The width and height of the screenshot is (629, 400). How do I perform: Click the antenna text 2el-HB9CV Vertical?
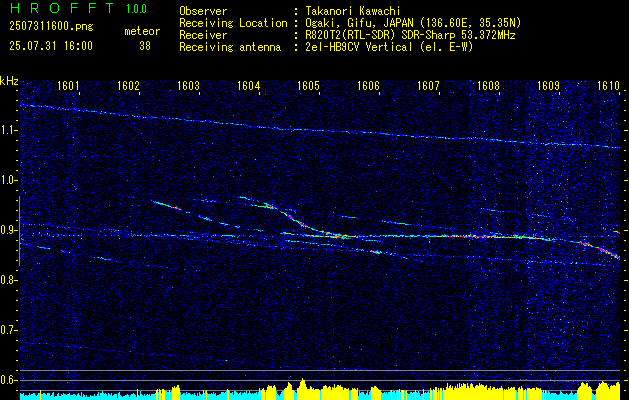pyautogui.click(x=358, y=47)
